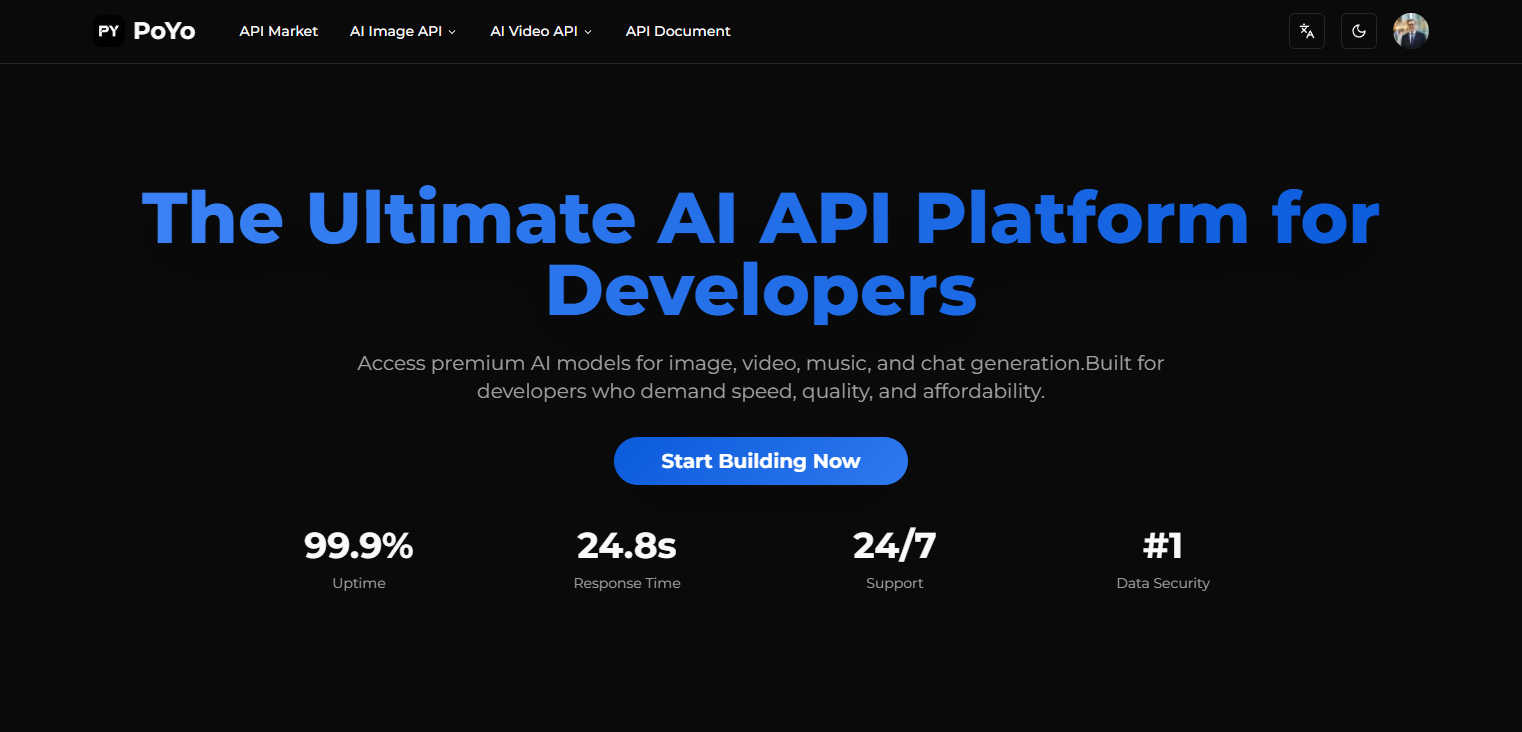Open the API Document page
Viewport: 1522px width, 732px height.
677,31
